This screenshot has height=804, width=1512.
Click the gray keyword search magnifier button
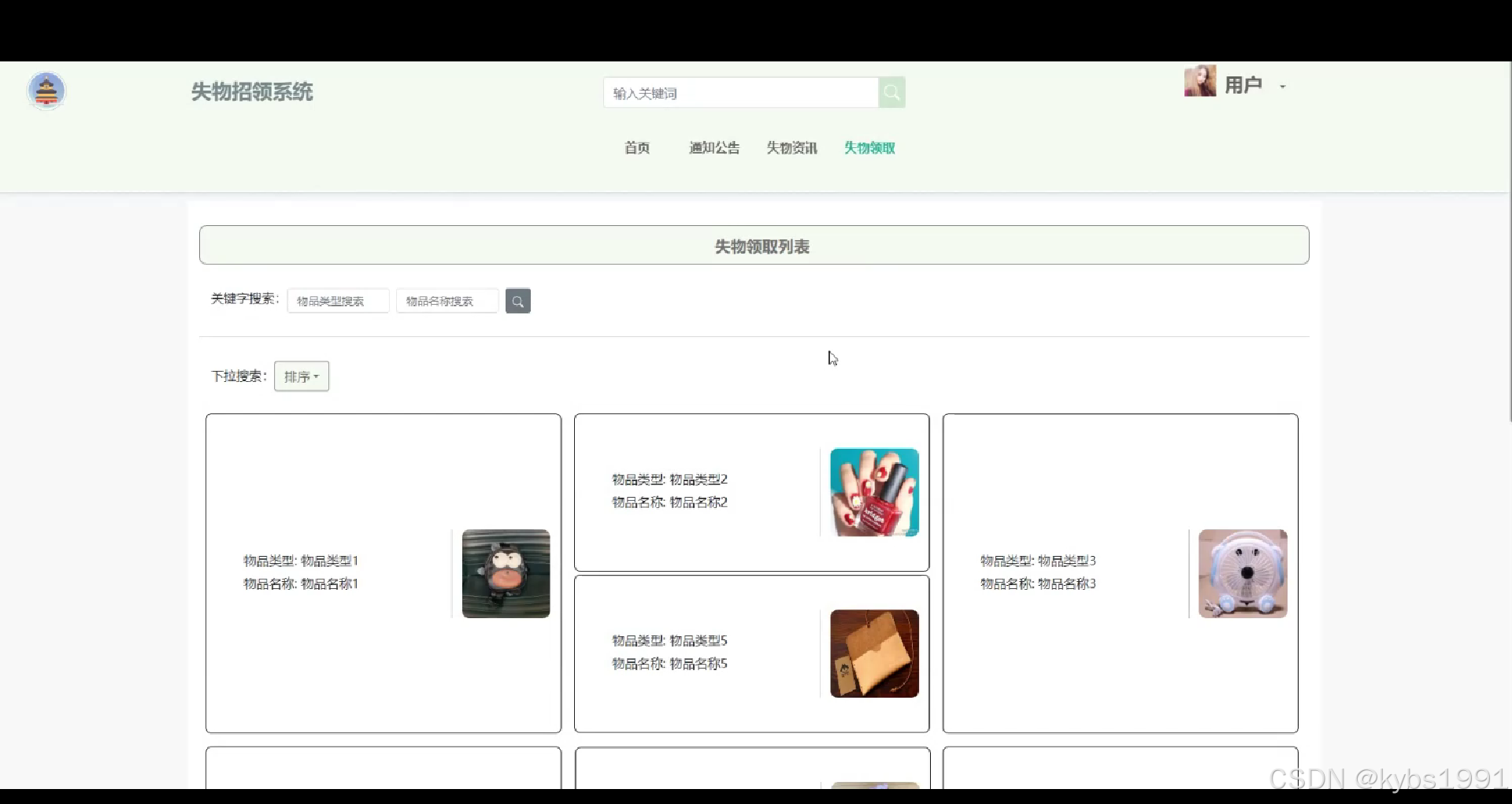[517, 301]
